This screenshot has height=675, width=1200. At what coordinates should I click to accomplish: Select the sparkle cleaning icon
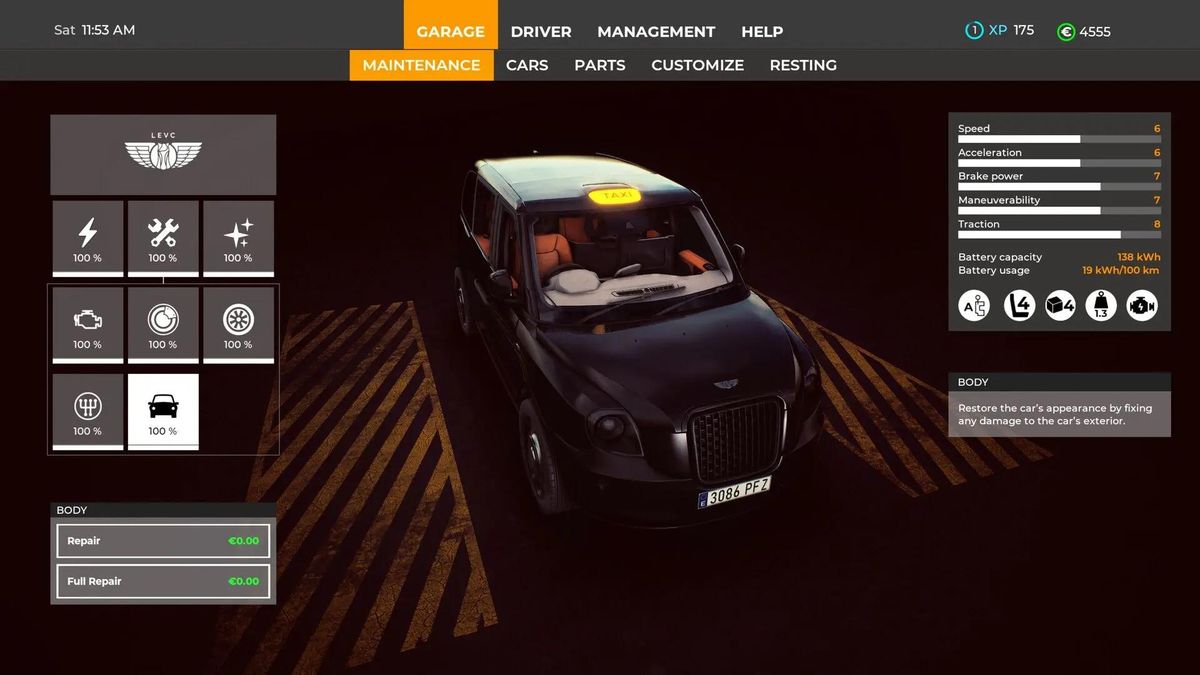click(238, 238)
